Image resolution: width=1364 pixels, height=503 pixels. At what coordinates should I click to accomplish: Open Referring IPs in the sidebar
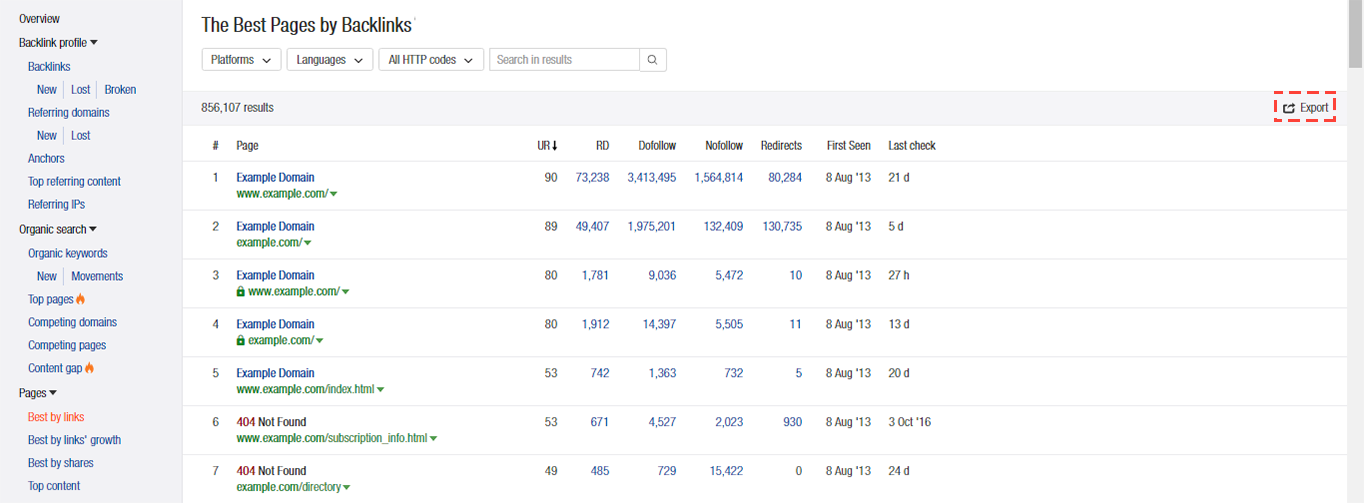[56, 205]
